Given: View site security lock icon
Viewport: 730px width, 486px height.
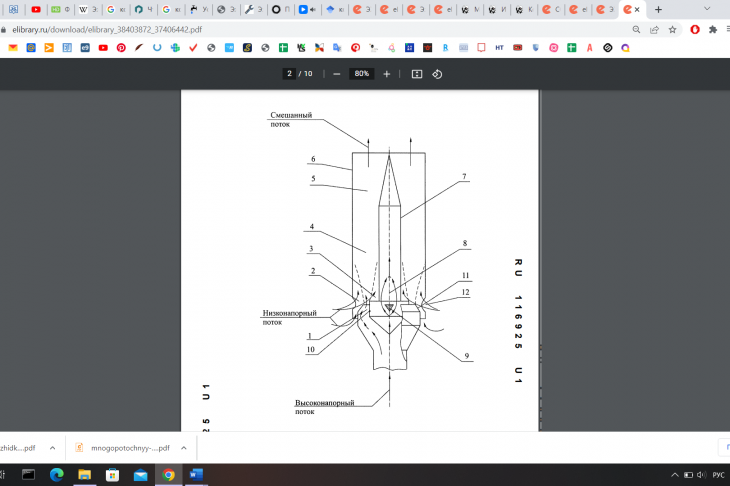Looking at the screenshot, I should click(3, 29).
